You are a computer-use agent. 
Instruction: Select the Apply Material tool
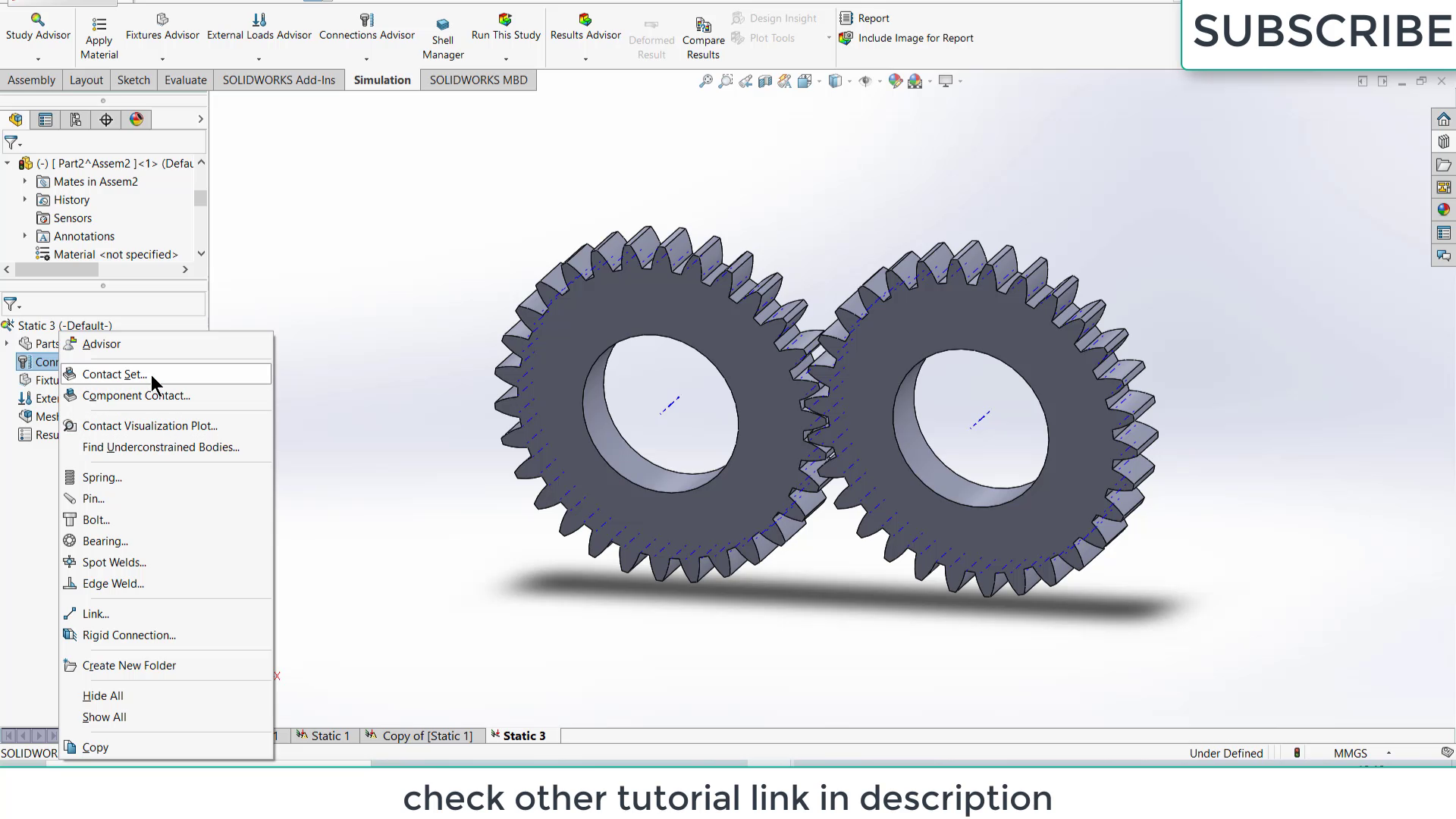(98, 35)
